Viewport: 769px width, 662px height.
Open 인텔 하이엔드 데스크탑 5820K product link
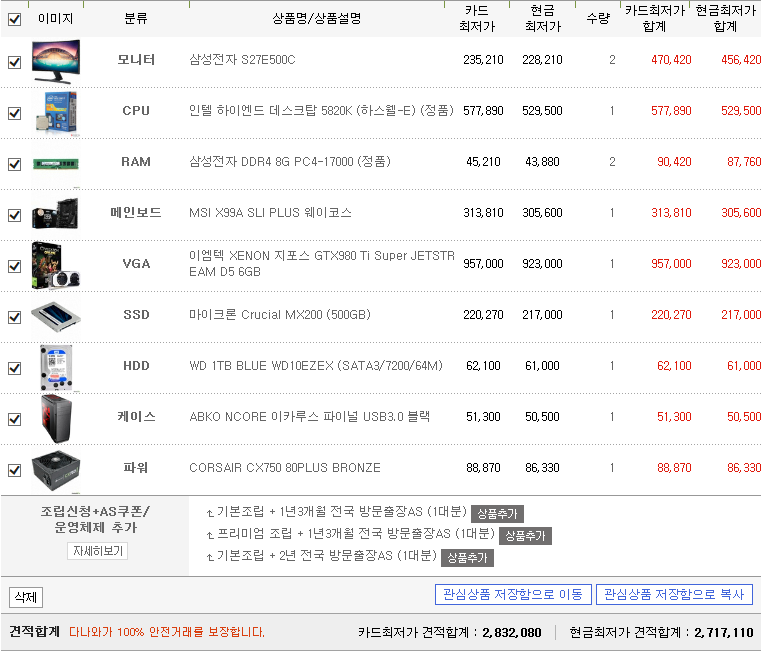coord(321,111)
